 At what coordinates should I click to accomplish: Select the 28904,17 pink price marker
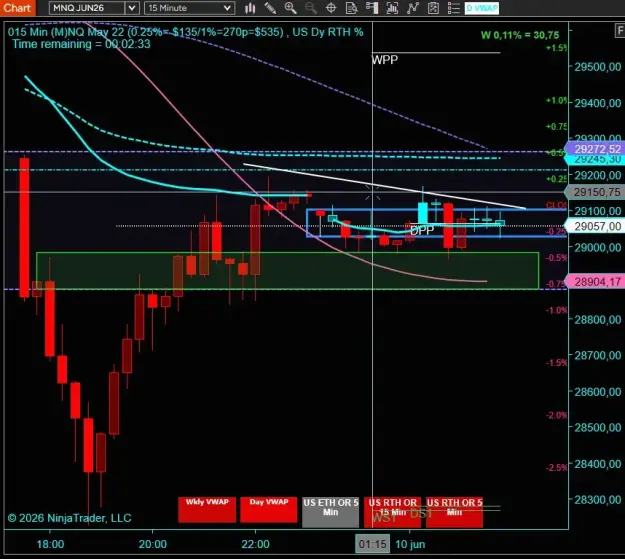pyautogui.click(x=597, y=282)
